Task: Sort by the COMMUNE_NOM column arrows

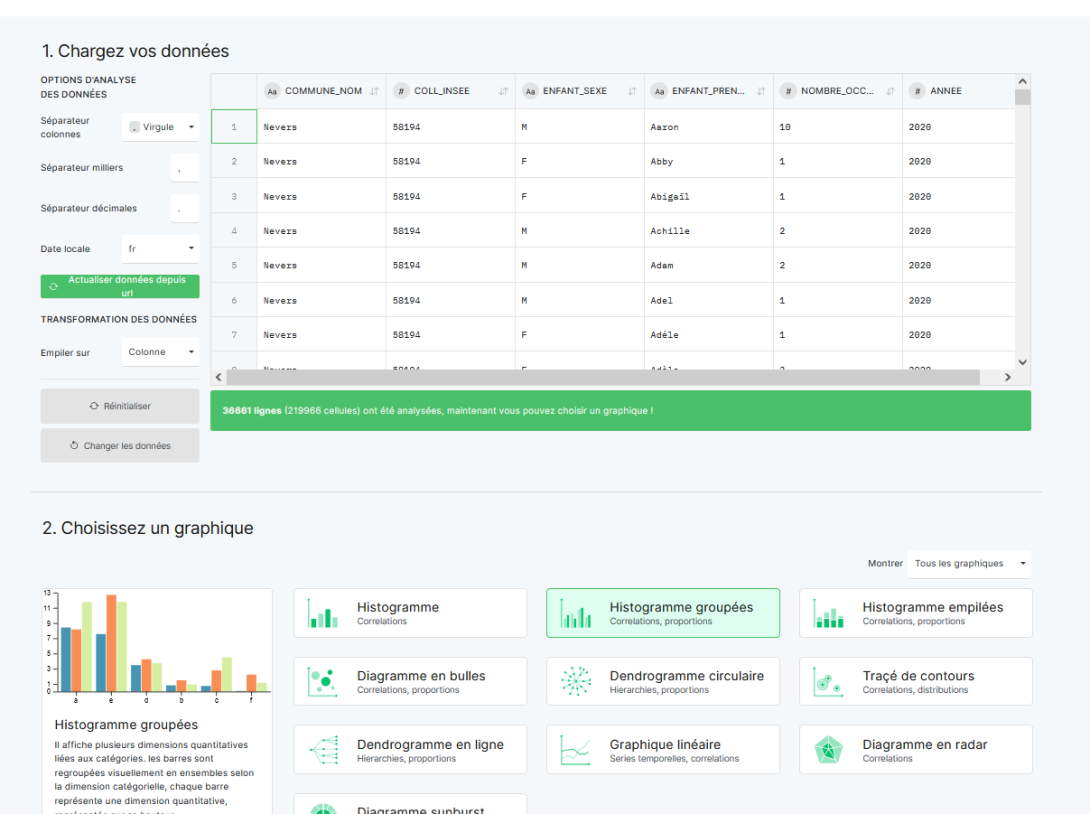Action: 374,91
